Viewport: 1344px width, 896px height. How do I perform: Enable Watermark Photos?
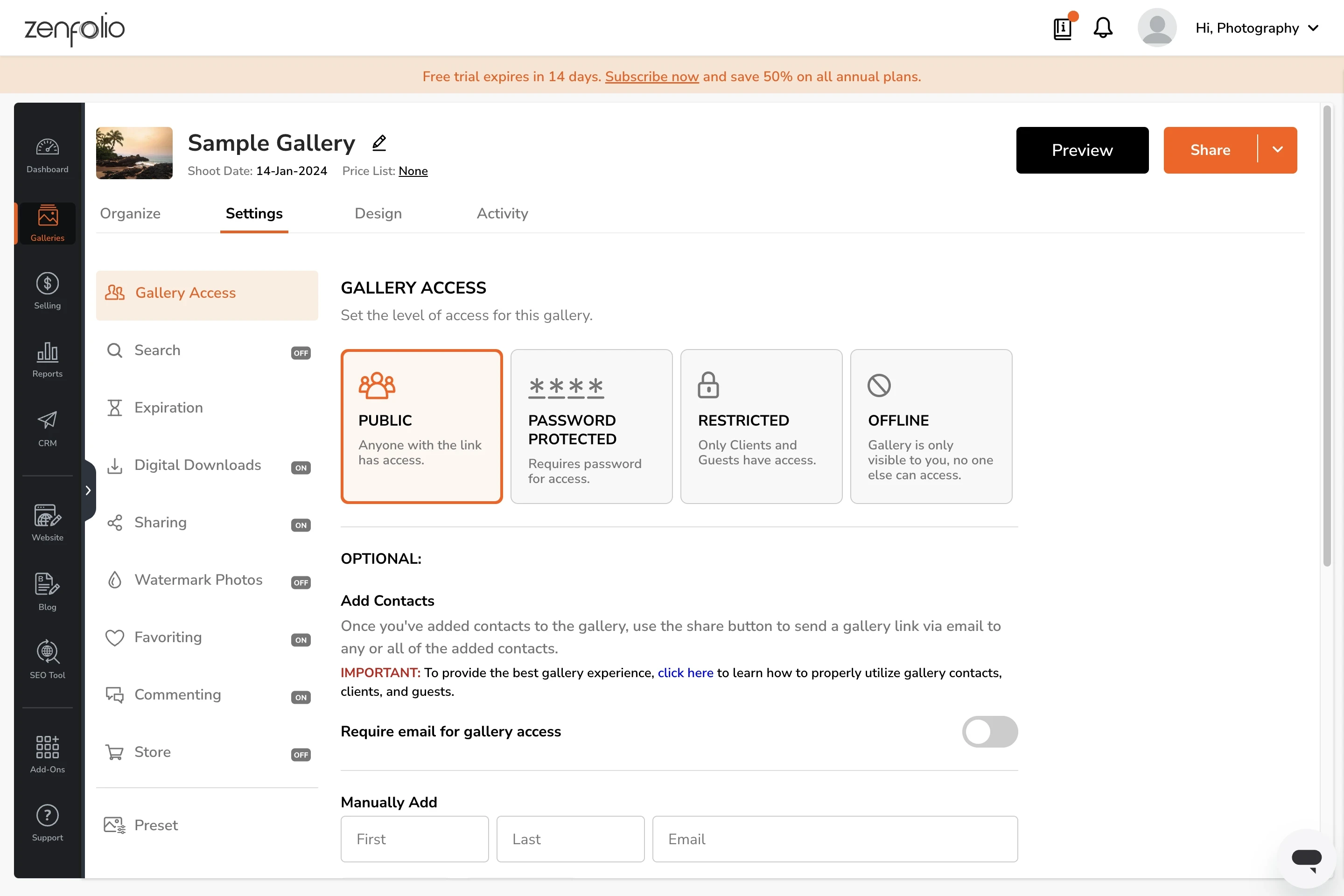point(300,582)
